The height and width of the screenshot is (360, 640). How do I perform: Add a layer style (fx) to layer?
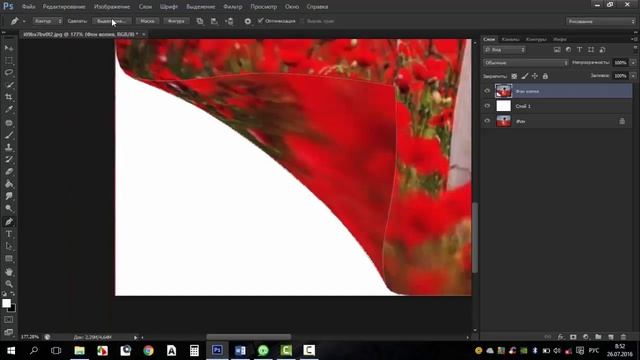click(560, 337)
